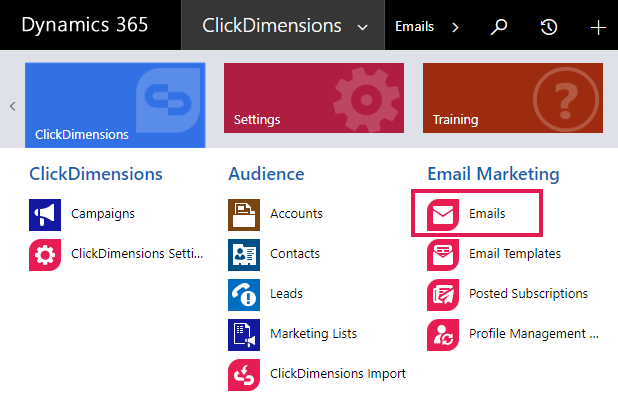Open the ClickDimensions Setti... link
This screenshot has width=618, height=409.
coord(137,253)
